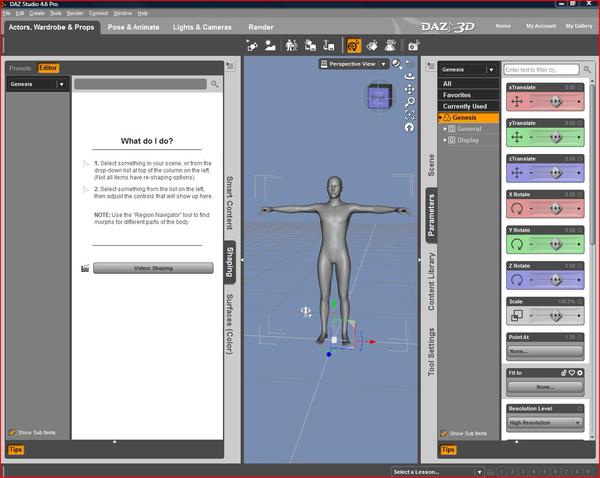Open the Select a Lesson dropdown
Viewport: 600px width, 478px height.
(437, 472)
